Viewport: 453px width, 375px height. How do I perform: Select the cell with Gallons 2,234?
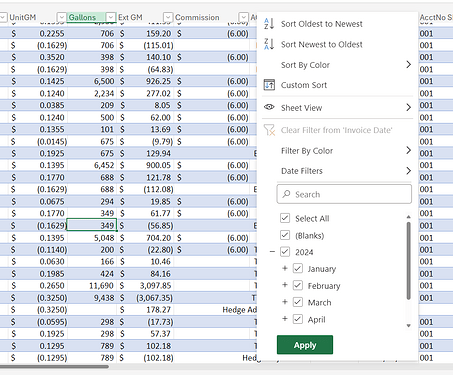(92, 93)
